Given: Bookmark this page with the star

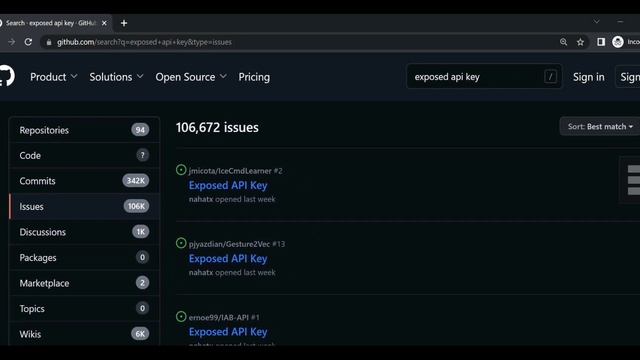Looking at the screenshot, I should pyautogui.click(x=580, y=42).
